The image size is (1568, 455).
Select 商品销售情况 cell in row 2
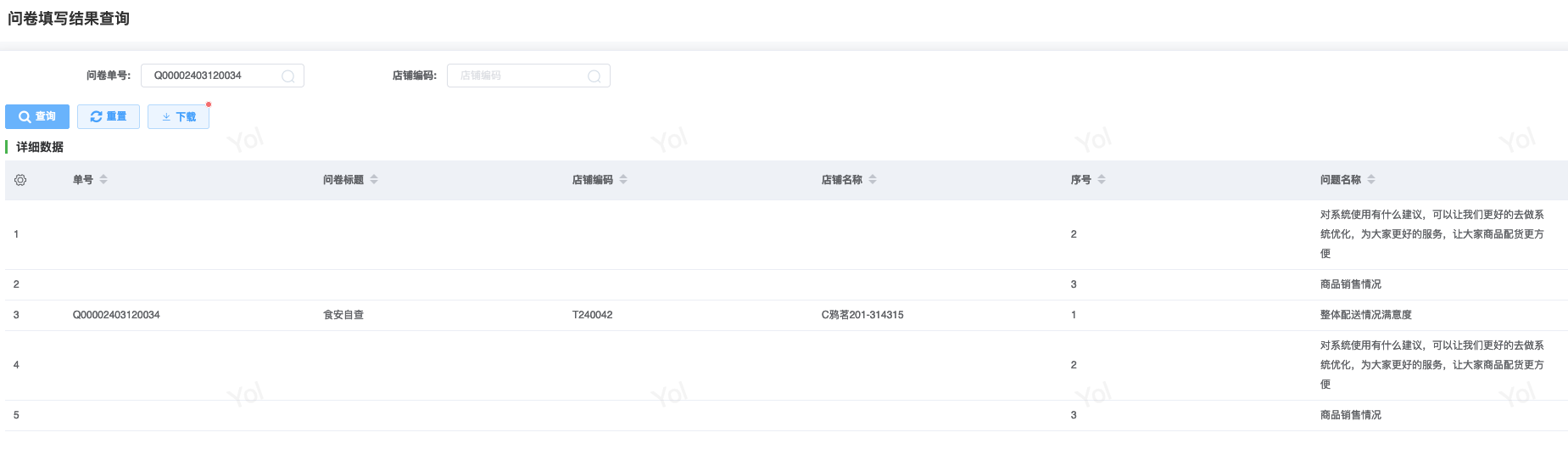coord(1350,284)
